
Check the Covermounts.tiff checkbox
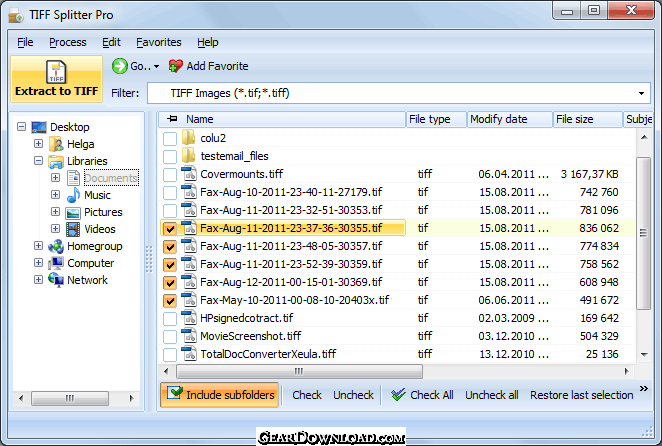pyautogui.click(x=170, y=174)
